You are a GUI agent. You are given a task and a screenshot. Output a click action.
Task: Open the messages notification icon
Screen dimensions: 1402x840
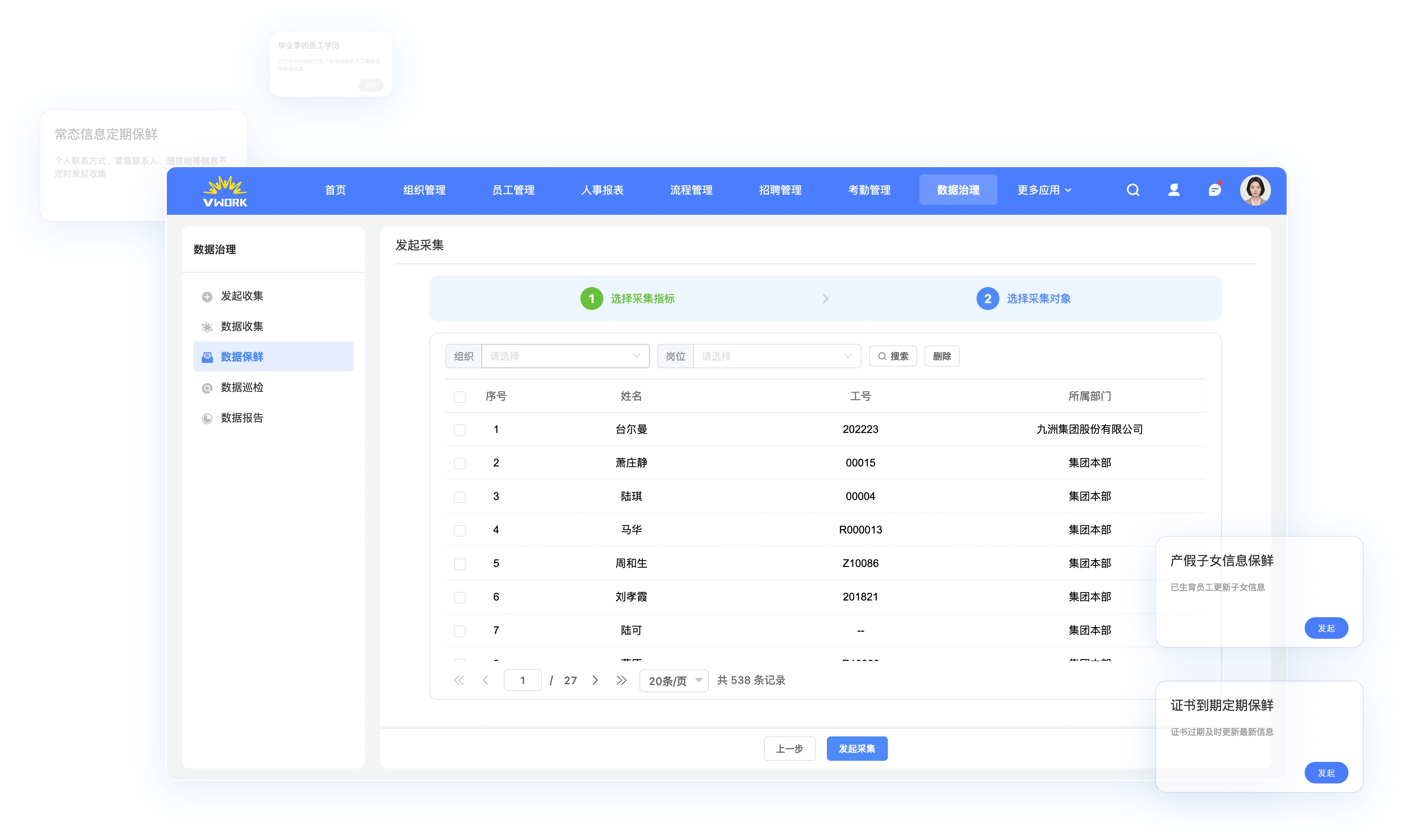(x=1215, y=190)
